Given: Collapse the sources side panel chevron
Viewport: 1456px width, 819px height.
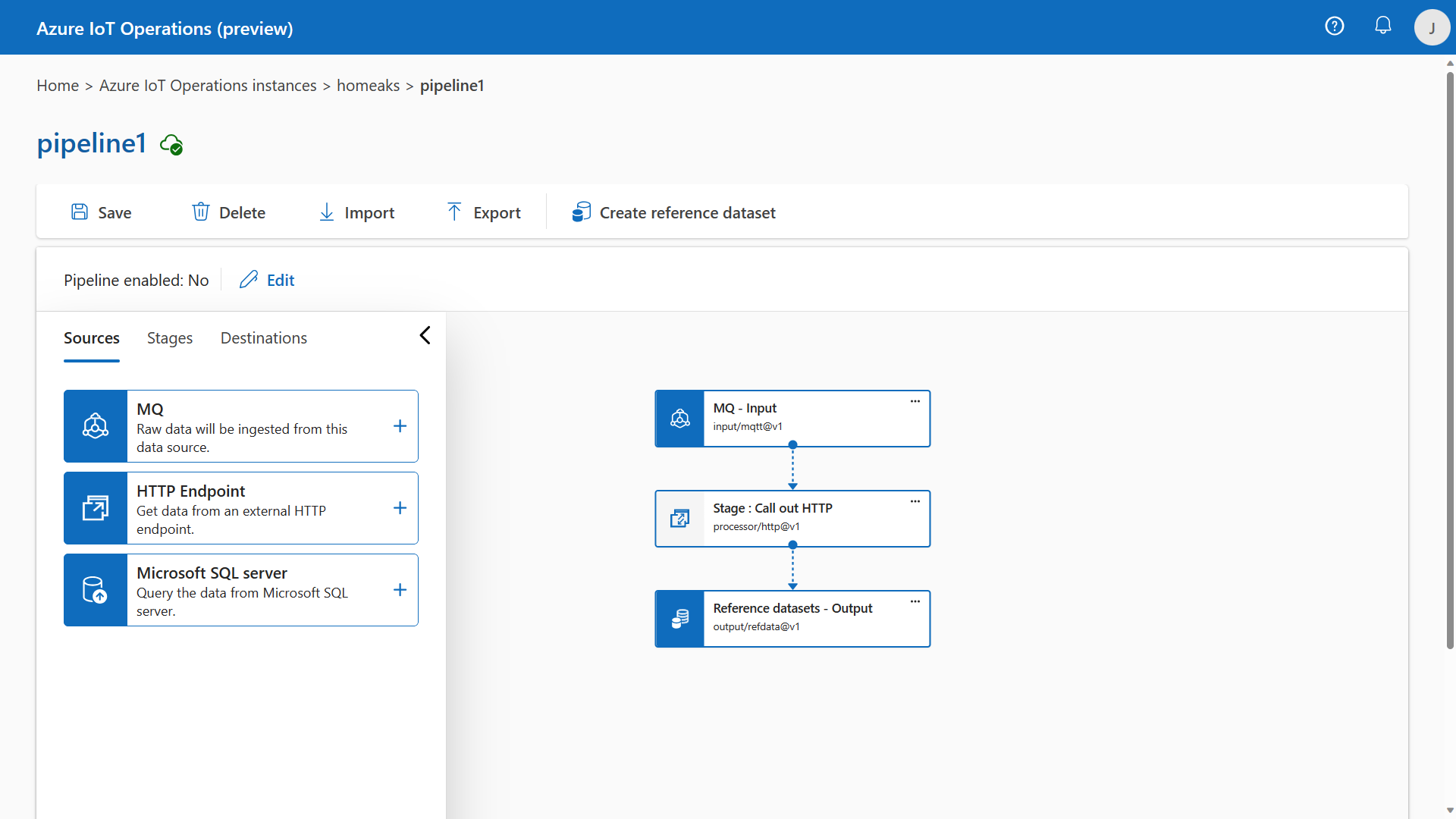Looking at the screenshot, I should 425,335.
